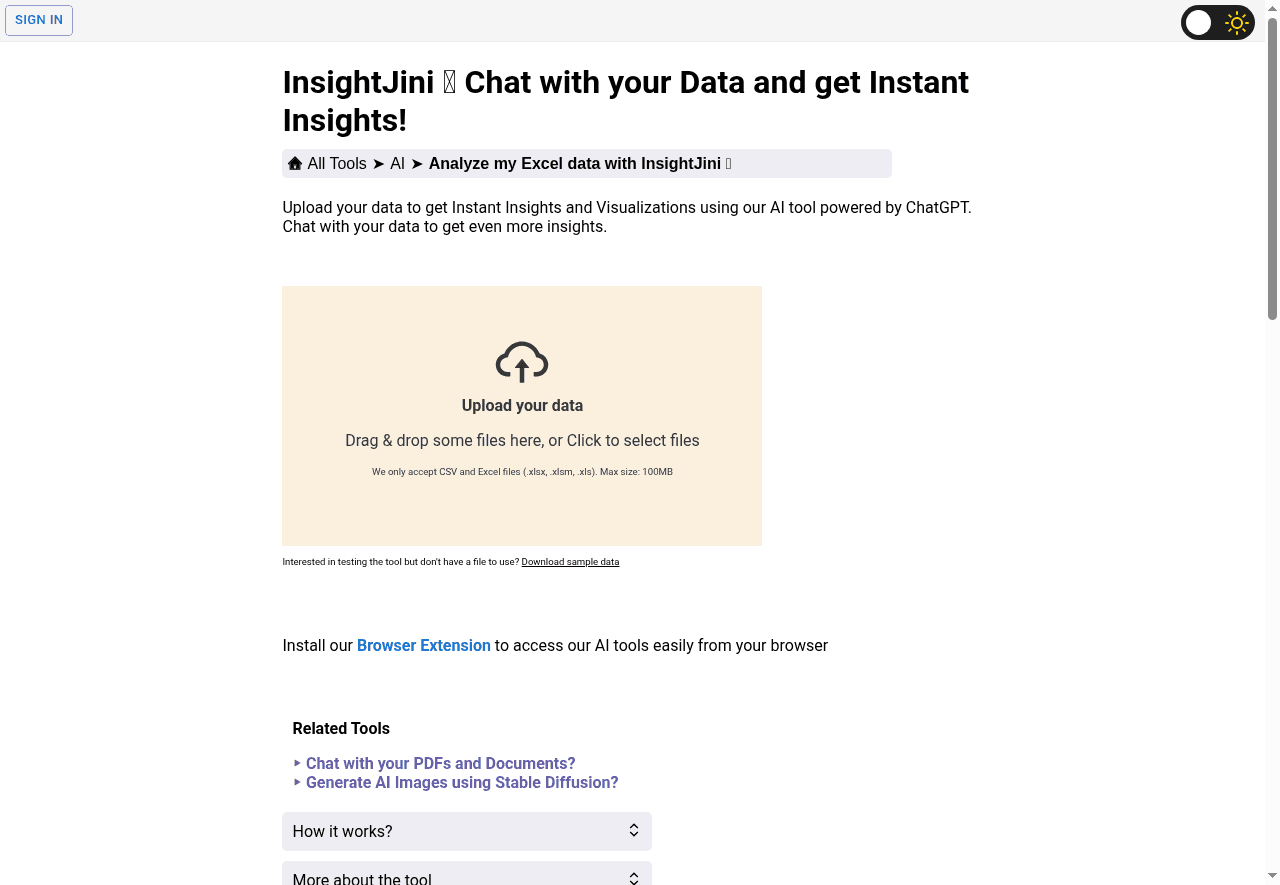
Task: Select the sun icon on the theme switch
Action: tap(1236, 22)
